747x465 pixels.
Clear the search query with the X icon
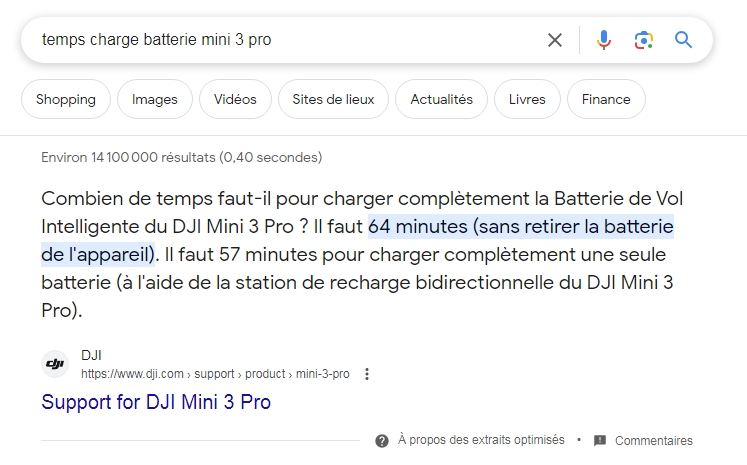pos(555,40)
